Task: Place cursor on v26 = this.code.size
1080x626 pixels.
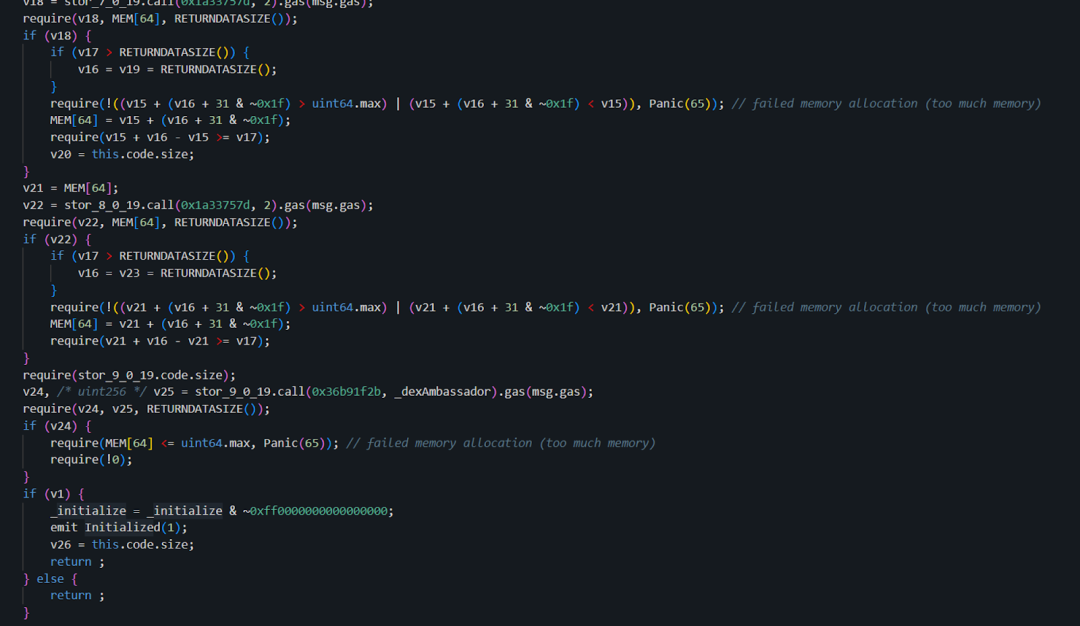Action: (122, 544)
